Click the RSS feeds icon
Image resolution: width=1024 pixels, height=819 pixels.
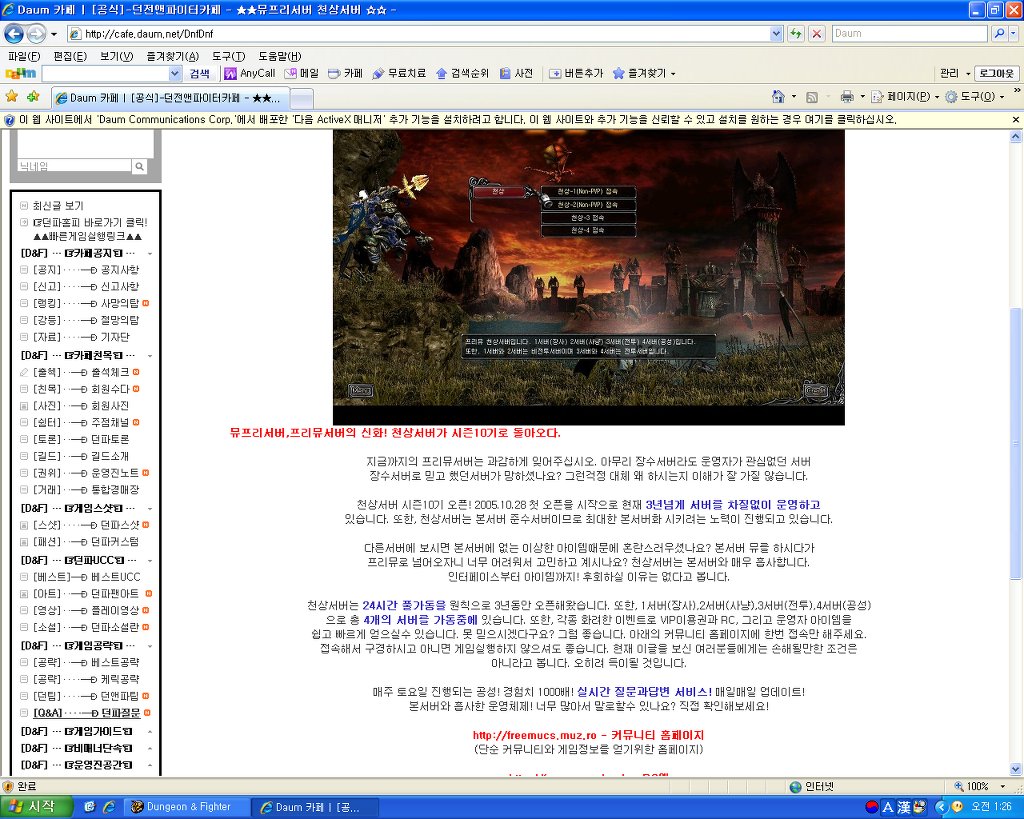pos(812,97)
